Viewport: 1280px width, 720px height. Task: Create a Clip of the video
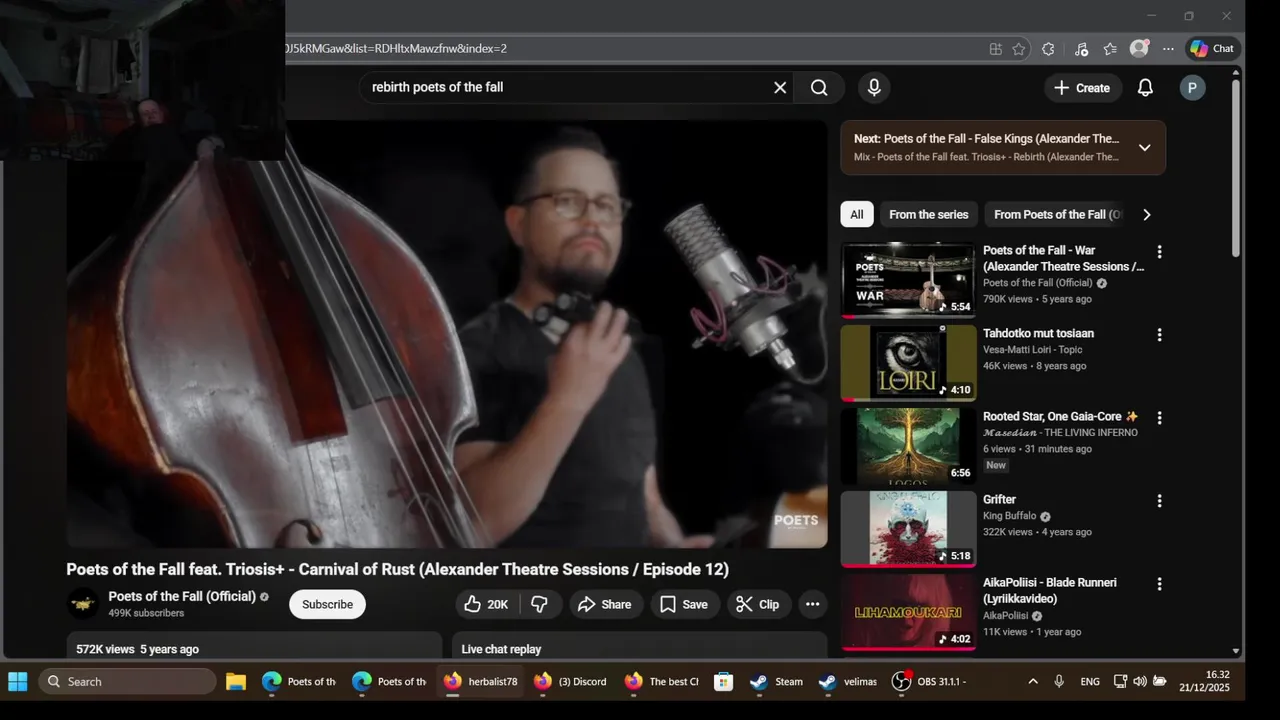pos(758,604)
